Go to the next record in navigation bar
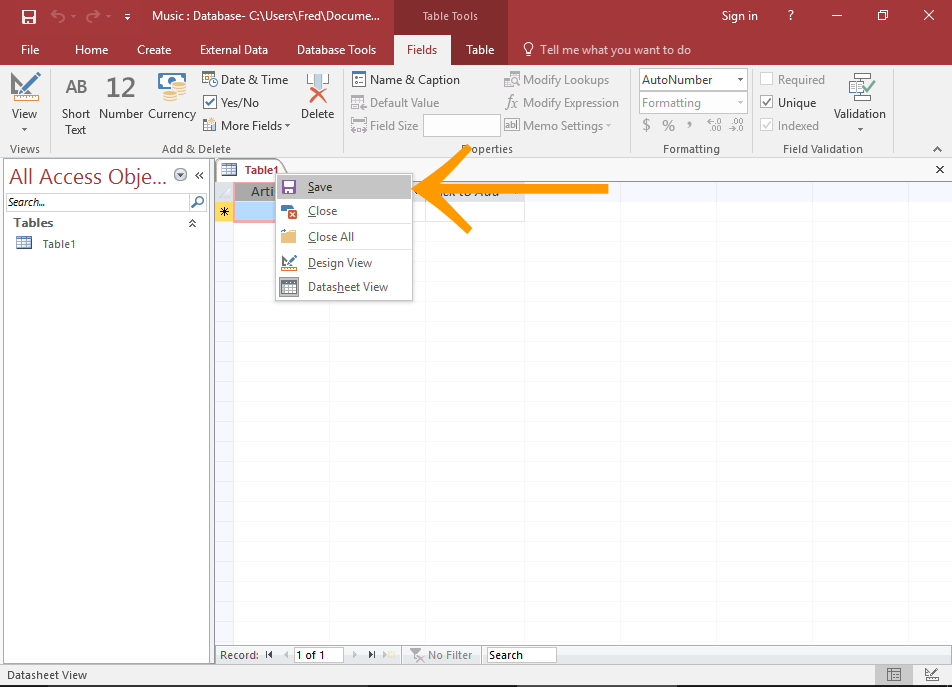The image size is (952, 687). (354, 655)
